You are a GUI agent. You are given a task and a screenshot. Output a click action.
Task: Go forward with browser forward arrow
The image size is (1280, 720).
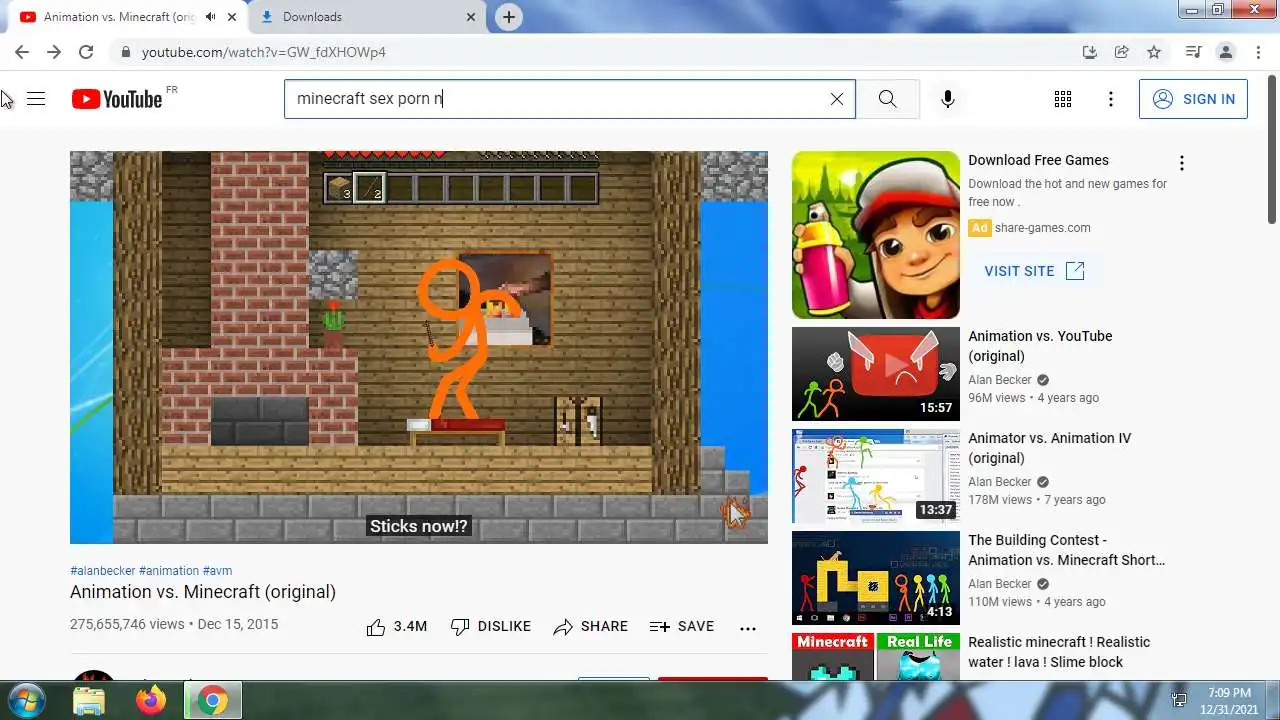click(x=54, y=52)
